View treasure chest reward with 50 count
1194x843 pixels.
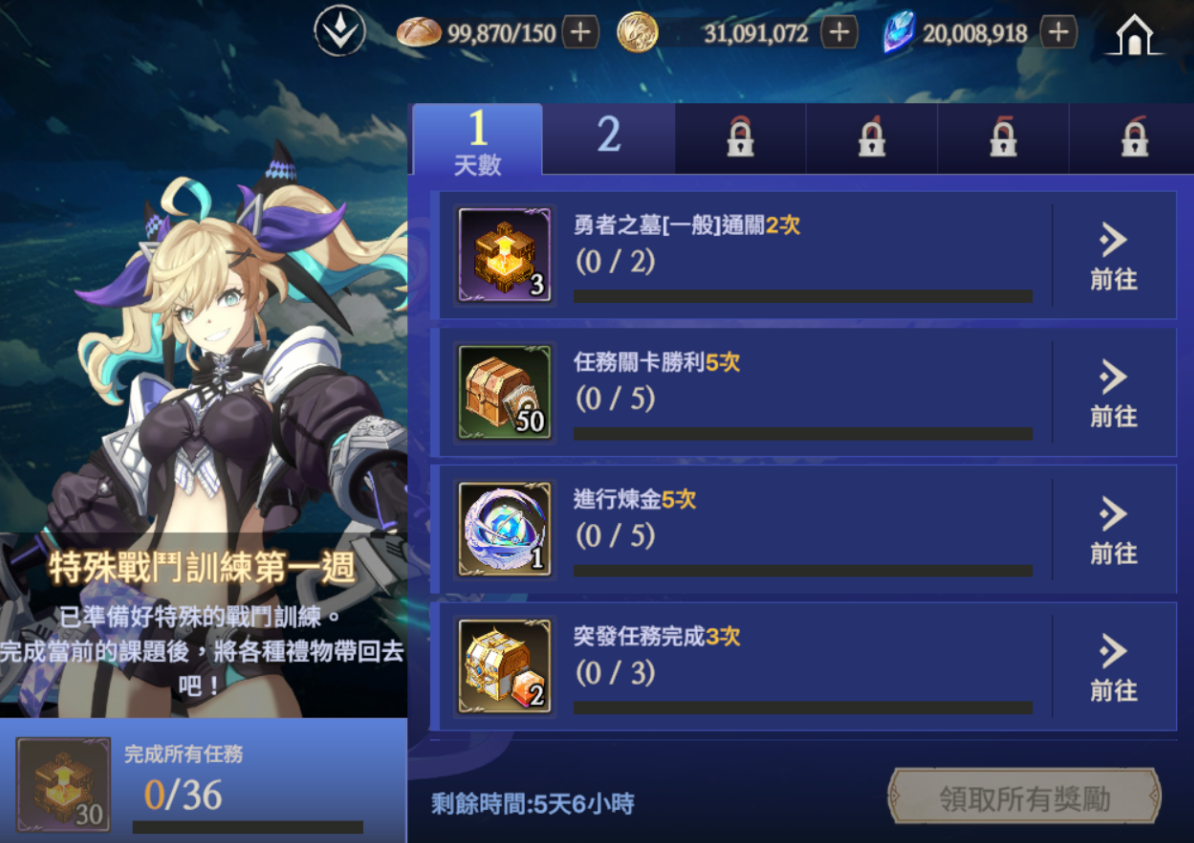click(x=504, y=392)
